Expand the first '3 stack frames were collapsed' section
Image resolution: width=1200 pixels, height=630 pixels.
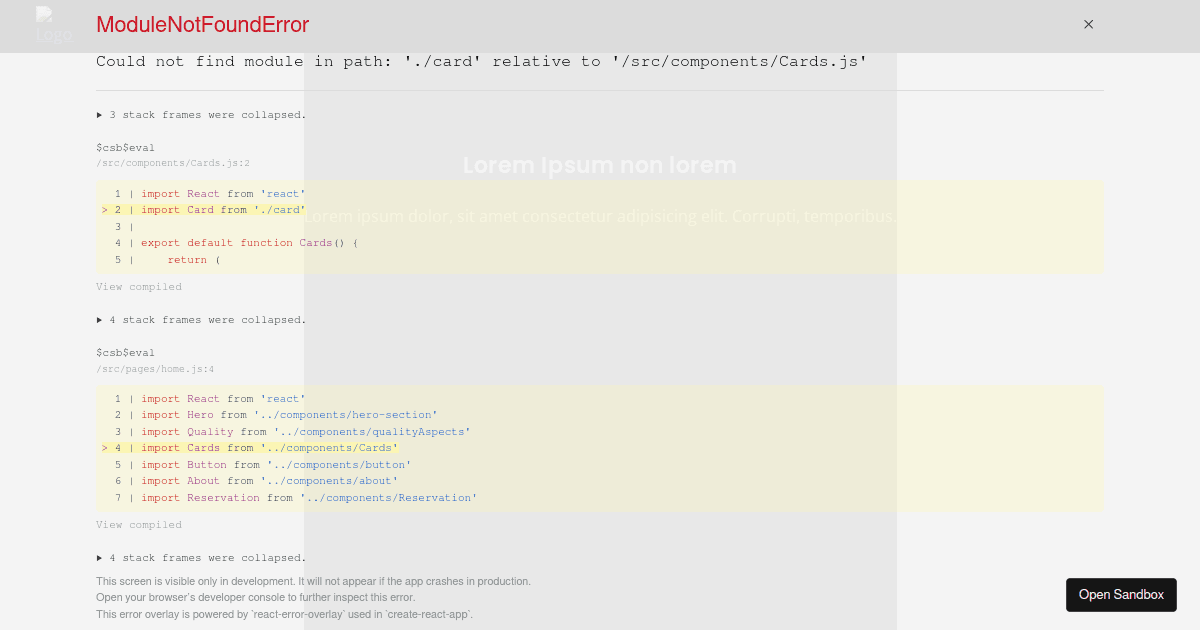200,114
